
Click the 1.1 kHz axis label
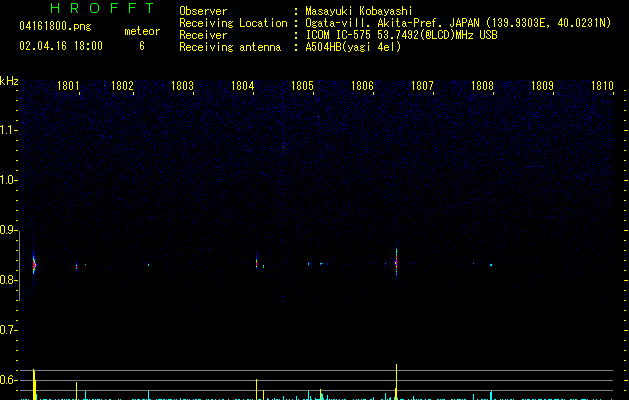8,130
